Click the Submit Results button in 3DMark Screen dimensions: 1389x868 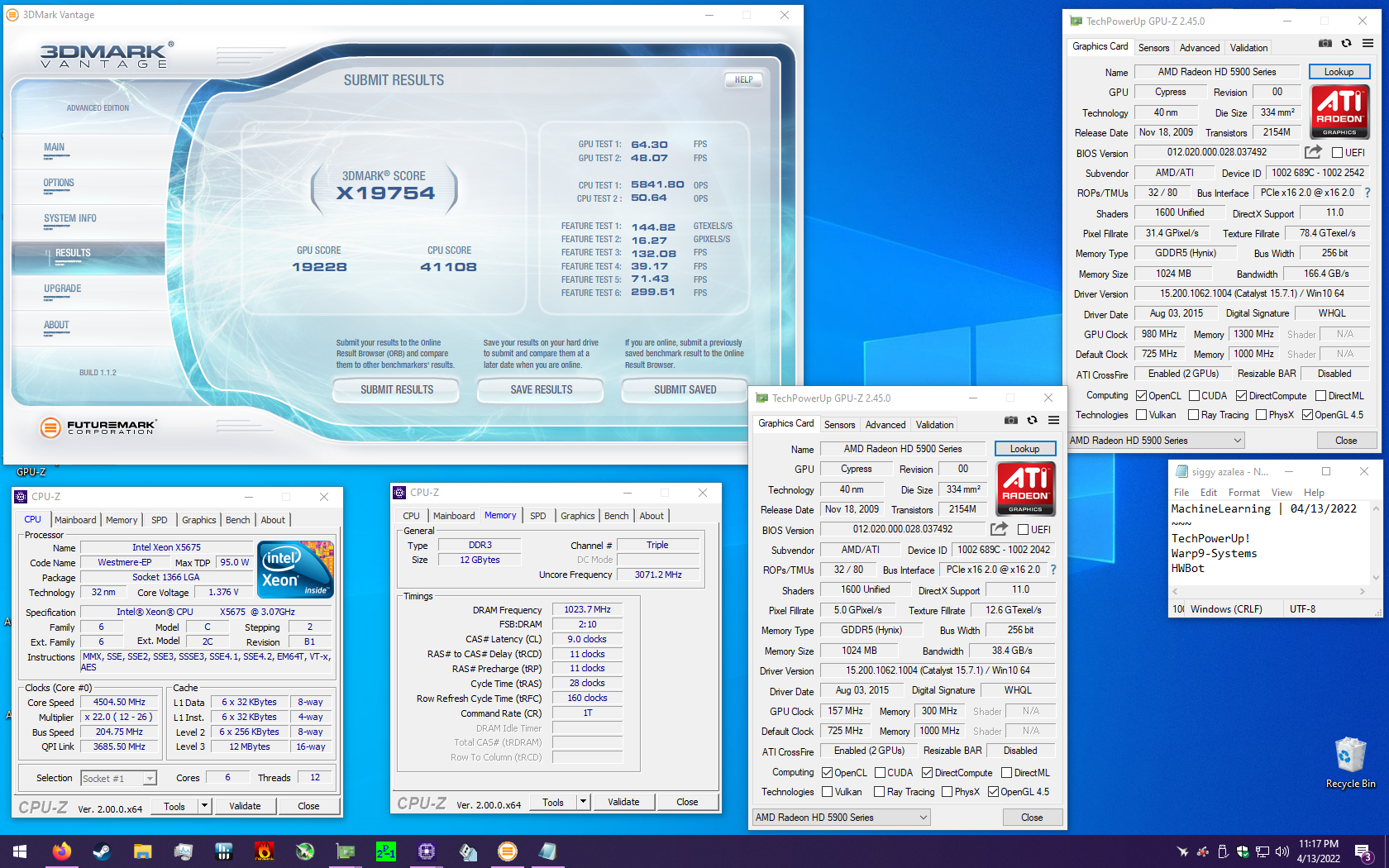396,389
